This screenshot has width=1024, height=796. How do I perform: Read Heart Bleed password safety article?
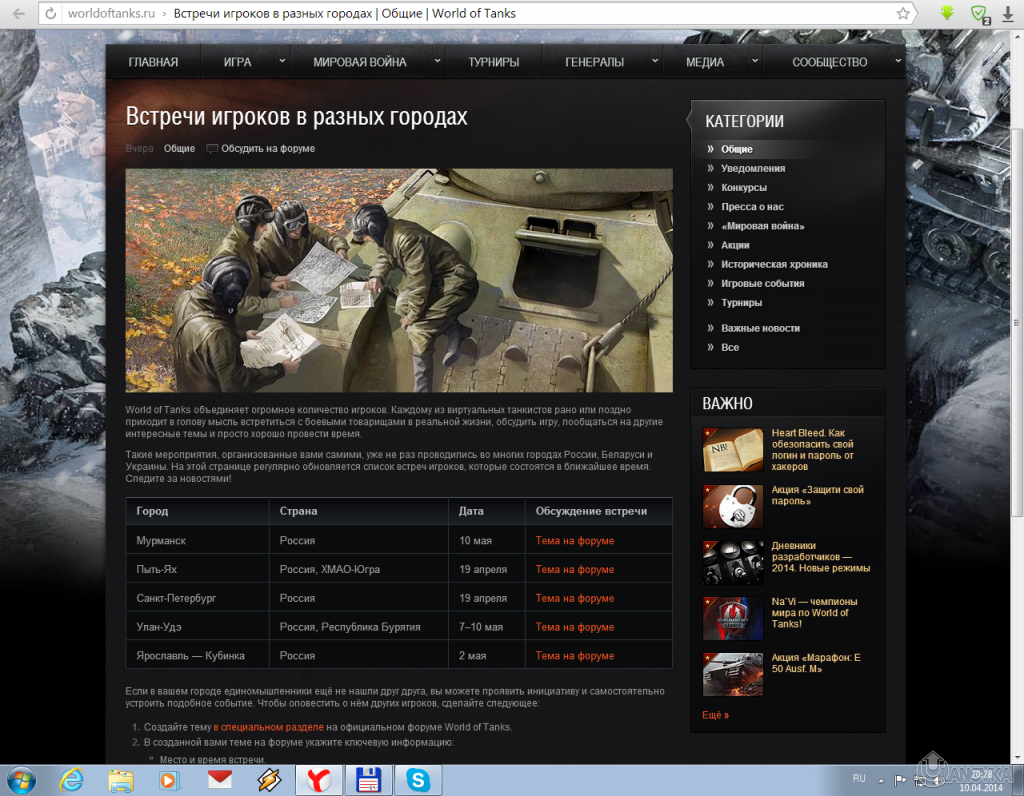[812, 450]
